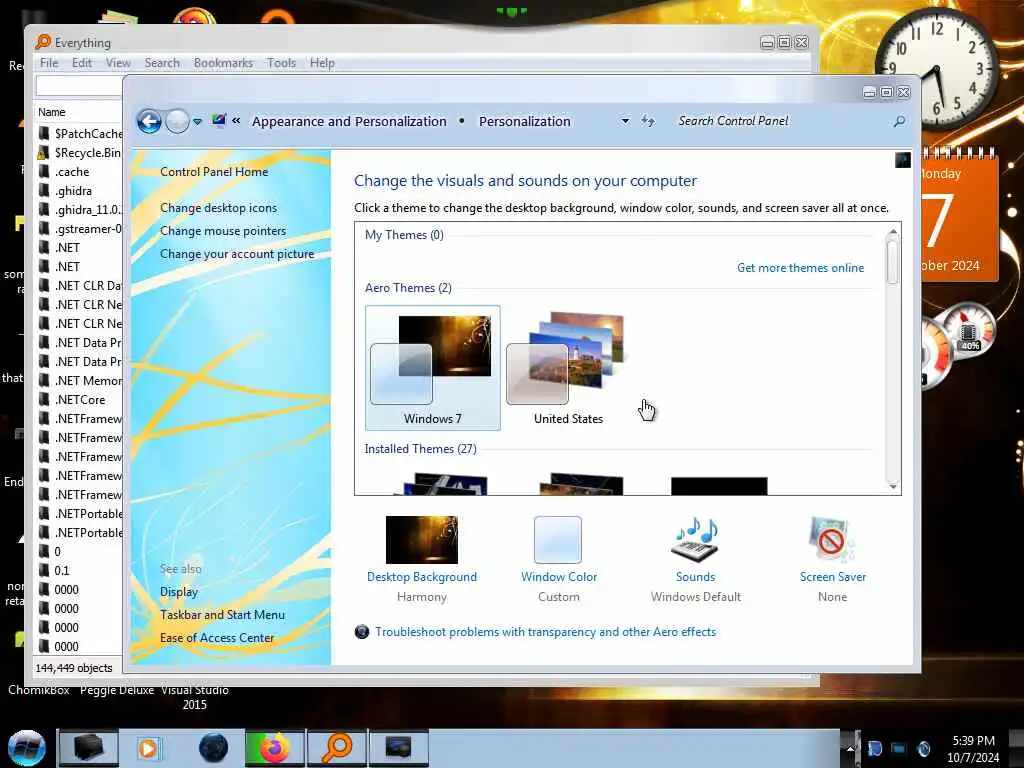Click the analog clock desktop gadget
Viewport: 1024px width, 768px height.
coord(936,68)
